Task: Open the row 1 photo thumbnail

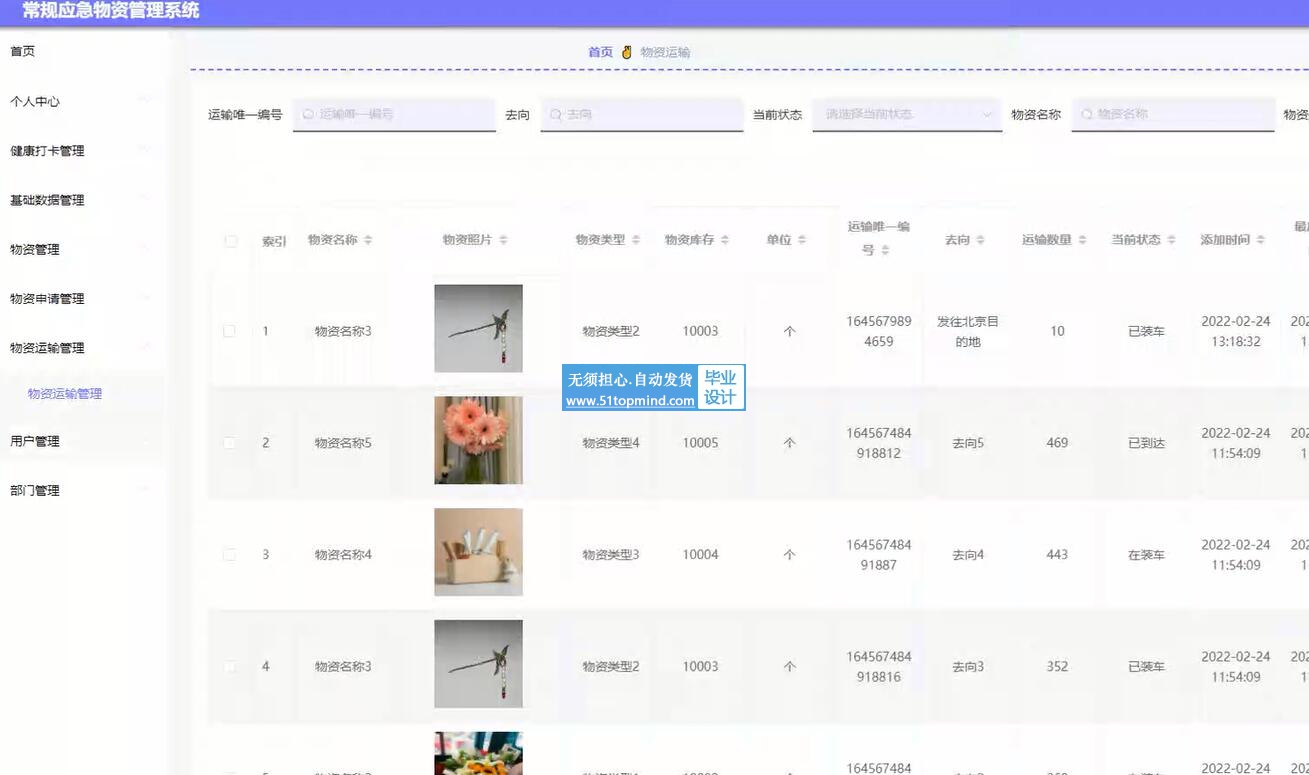Action: point(478,329)
